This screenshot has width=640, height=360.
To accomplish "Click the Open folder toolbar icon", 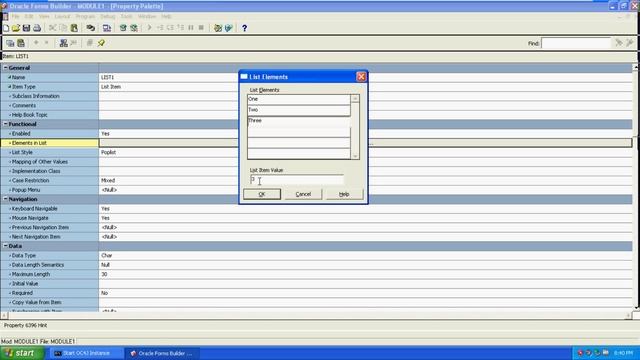I will (x=16, y=28).
